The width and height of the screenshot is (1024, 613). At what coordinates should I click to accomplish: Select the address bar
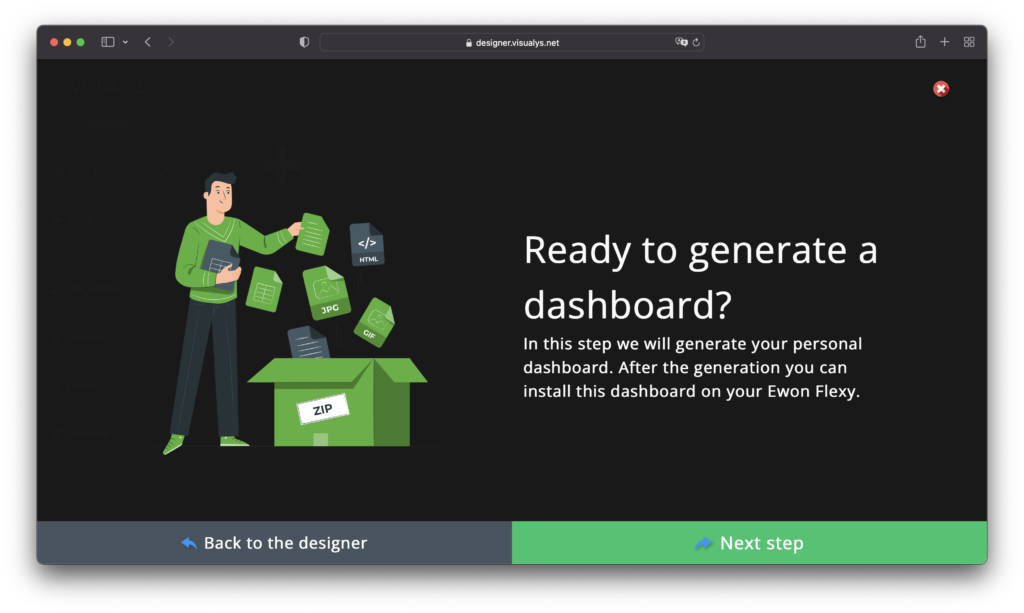[x=512, y=42]
